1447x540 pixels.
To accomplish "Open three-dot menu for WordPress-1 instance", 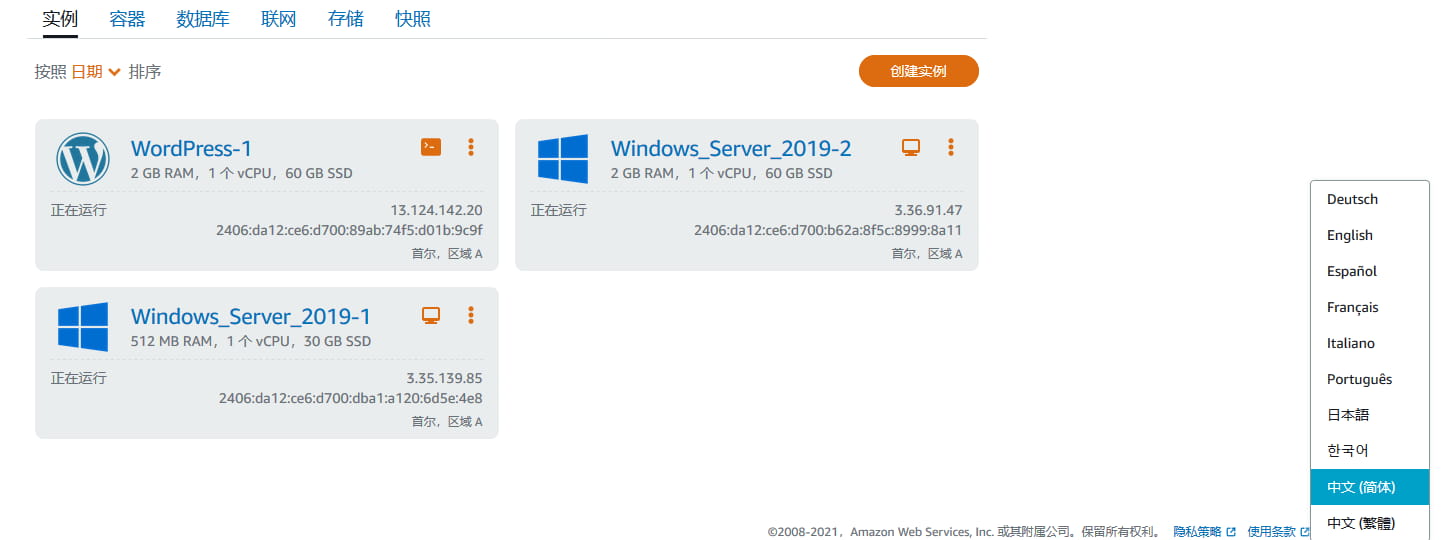I will (x=471, y=147).
